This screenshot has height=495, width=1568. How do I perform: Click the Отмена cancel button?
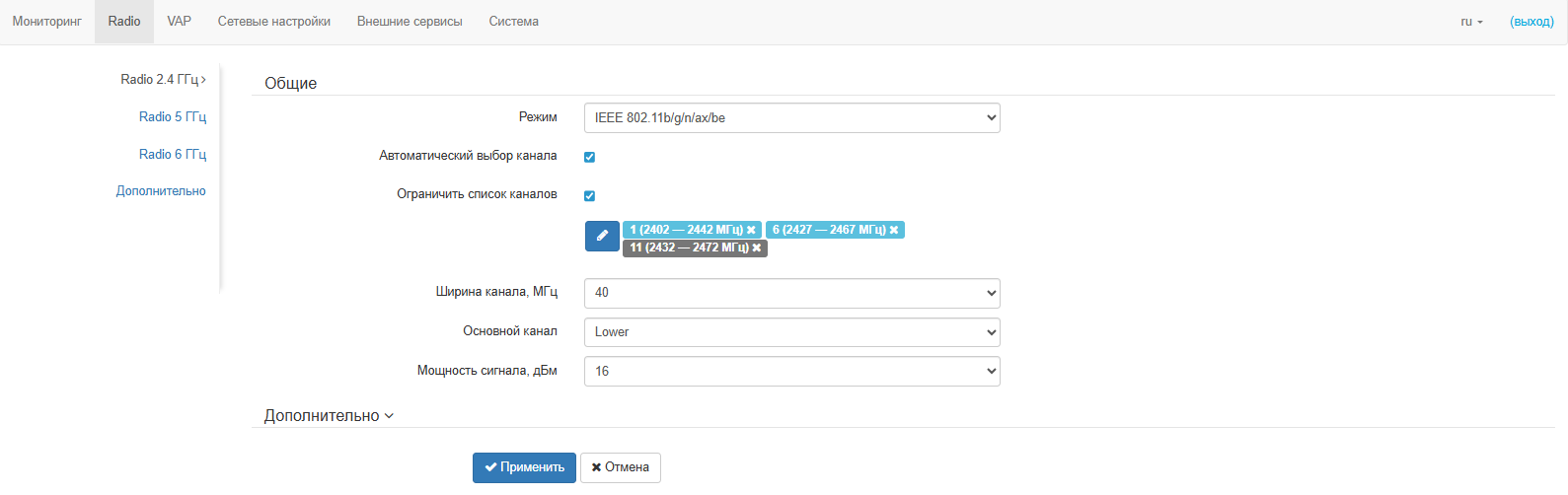pyautogui.click(x=621, y=467)
